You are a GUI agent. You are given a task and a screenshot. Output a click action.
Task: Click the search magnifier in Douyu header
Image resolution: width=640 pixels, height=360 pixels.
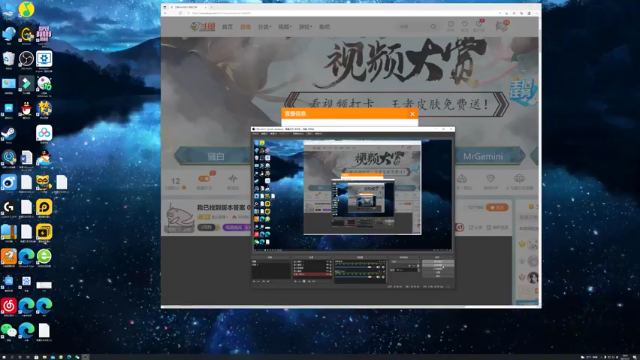(x=433, y=27)
